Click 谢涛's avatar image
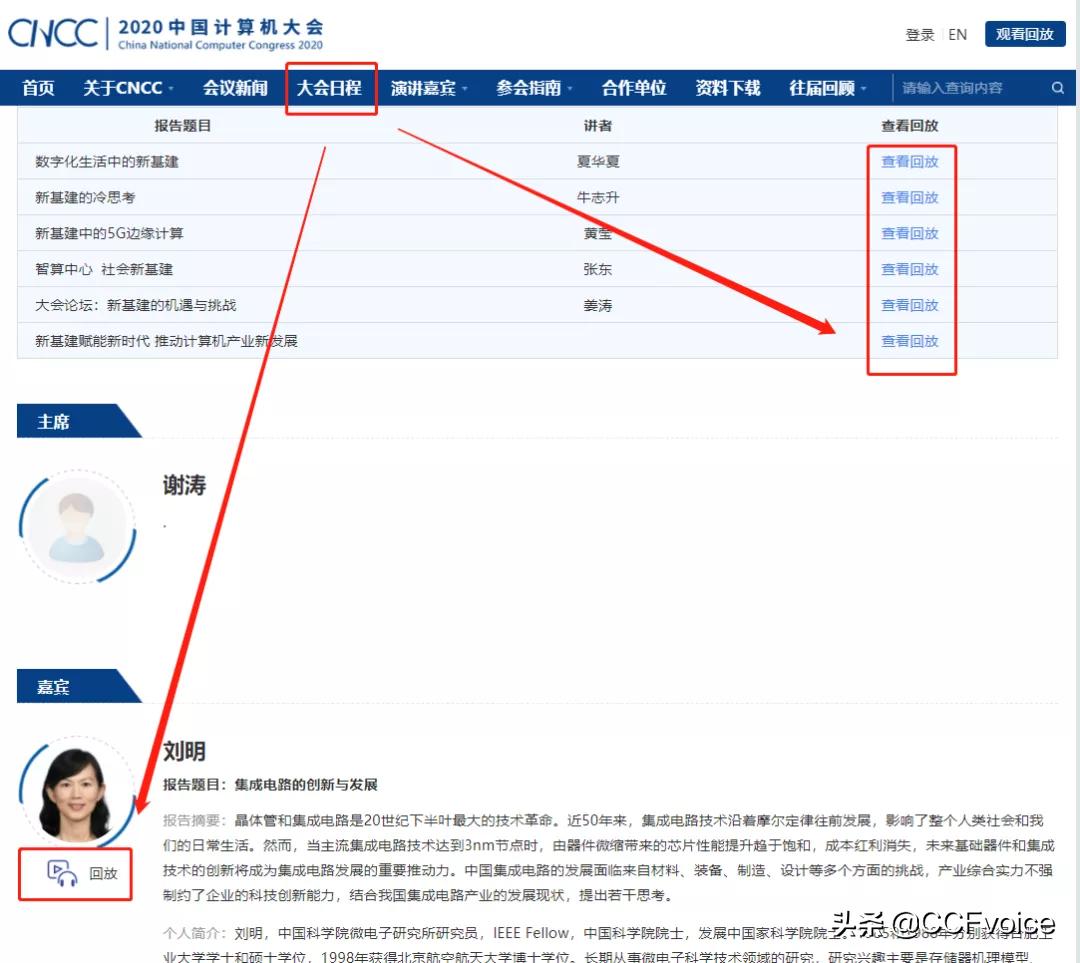Screen dimensions: 1080x963 77,527
